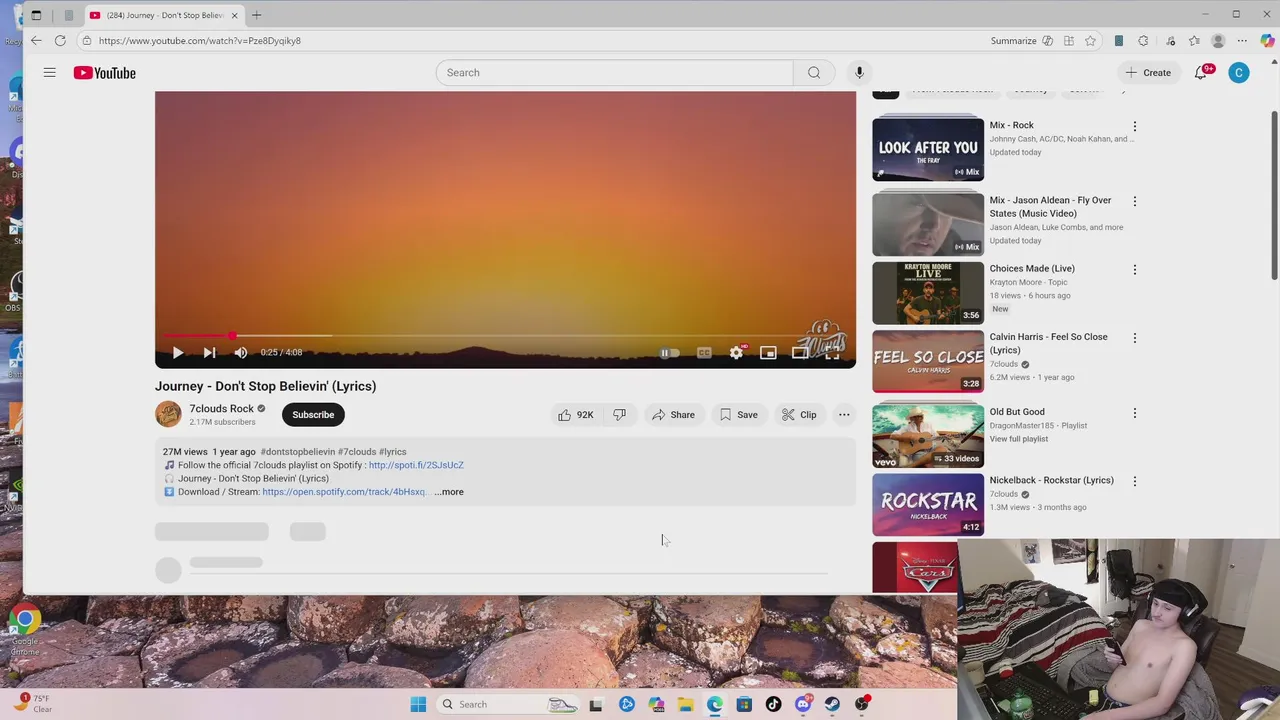
Task: Open the 7clouds Rock channel avatar
Action: pyautogui.click(x=168, y=414)
